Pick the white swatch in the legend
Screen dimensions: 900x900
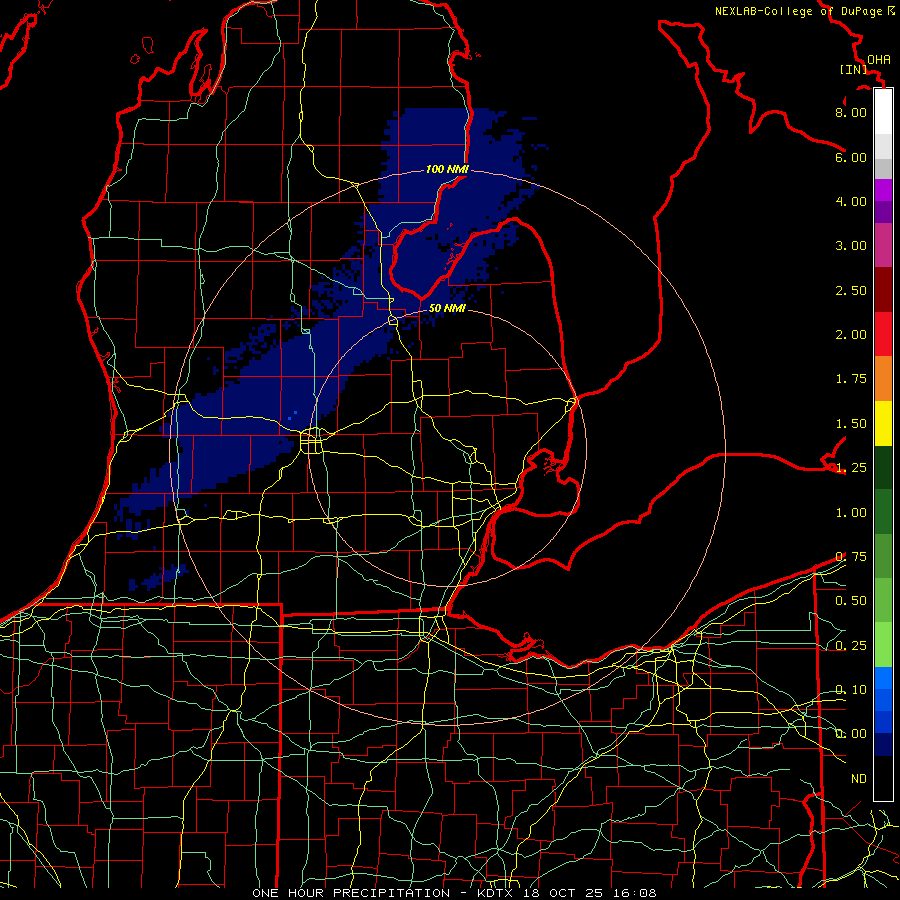click(x=883, y=111)
